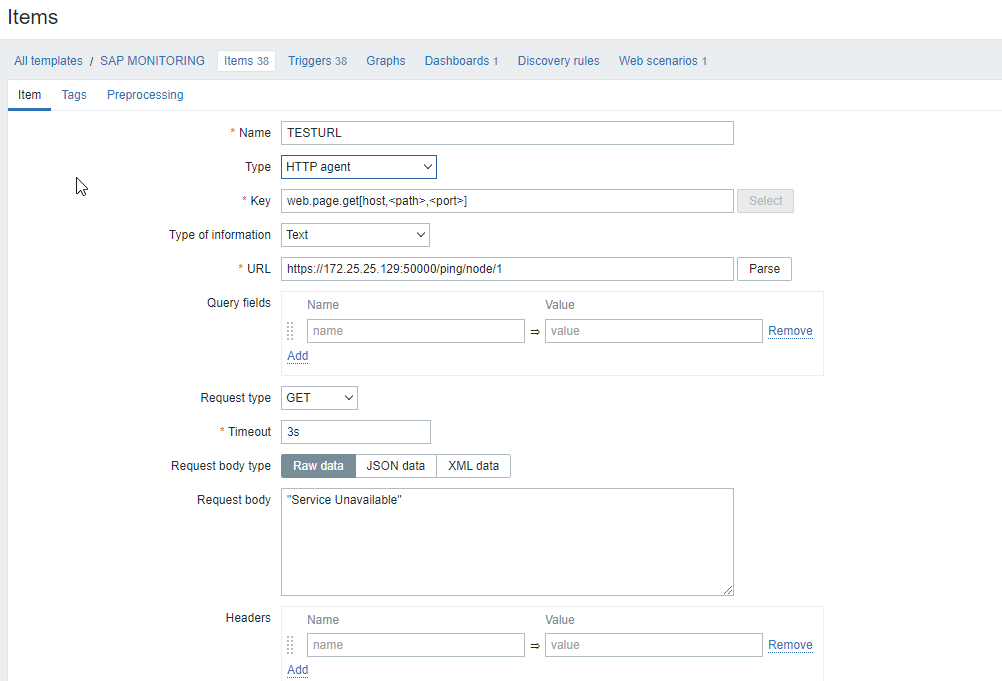Click into the Timeout field
This screenshot has height=681, width=1002.
coord(356,432)
